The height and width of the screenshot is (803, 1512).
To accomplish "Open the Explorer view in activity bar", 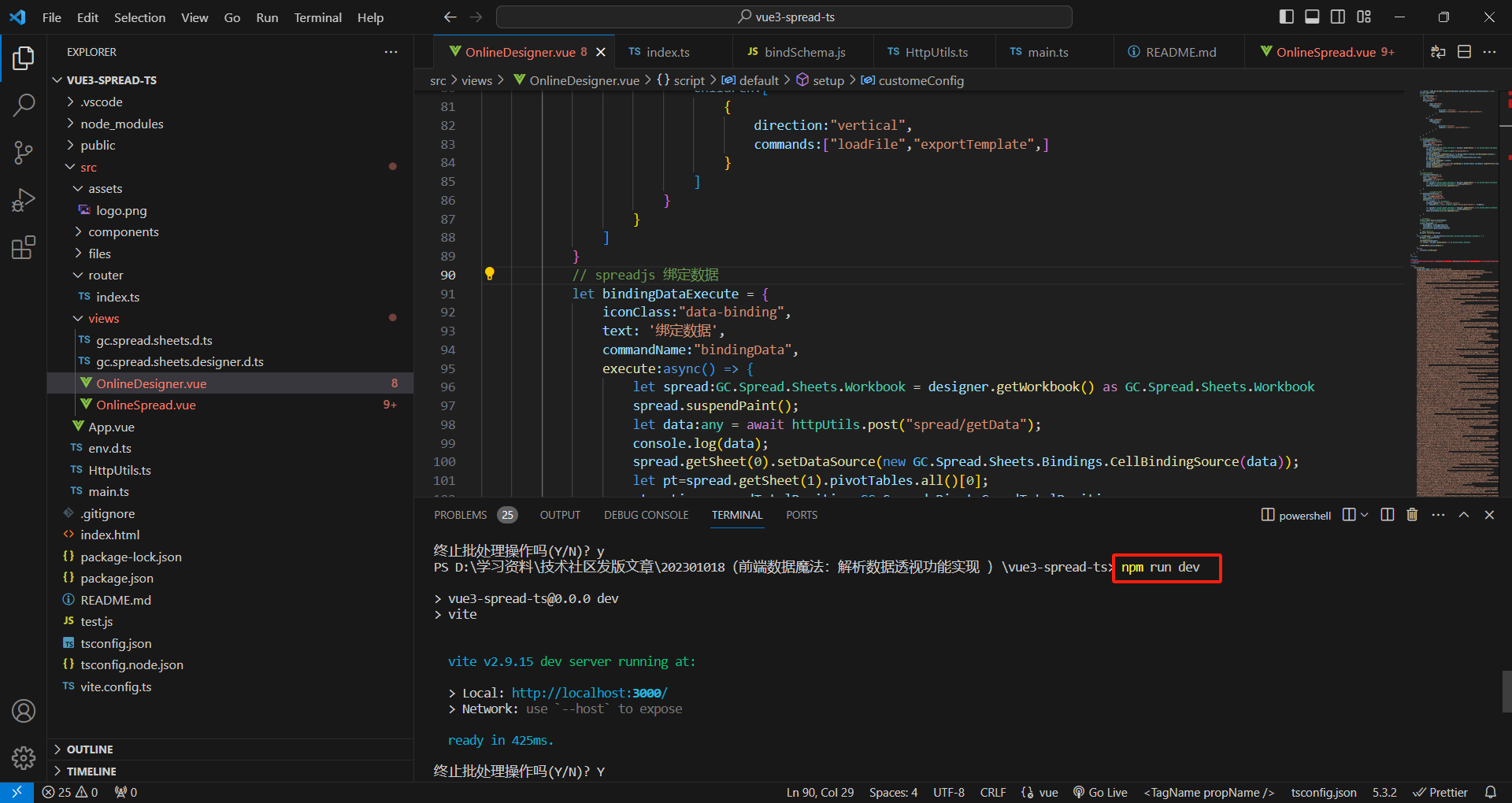I will tap(24, 58).
